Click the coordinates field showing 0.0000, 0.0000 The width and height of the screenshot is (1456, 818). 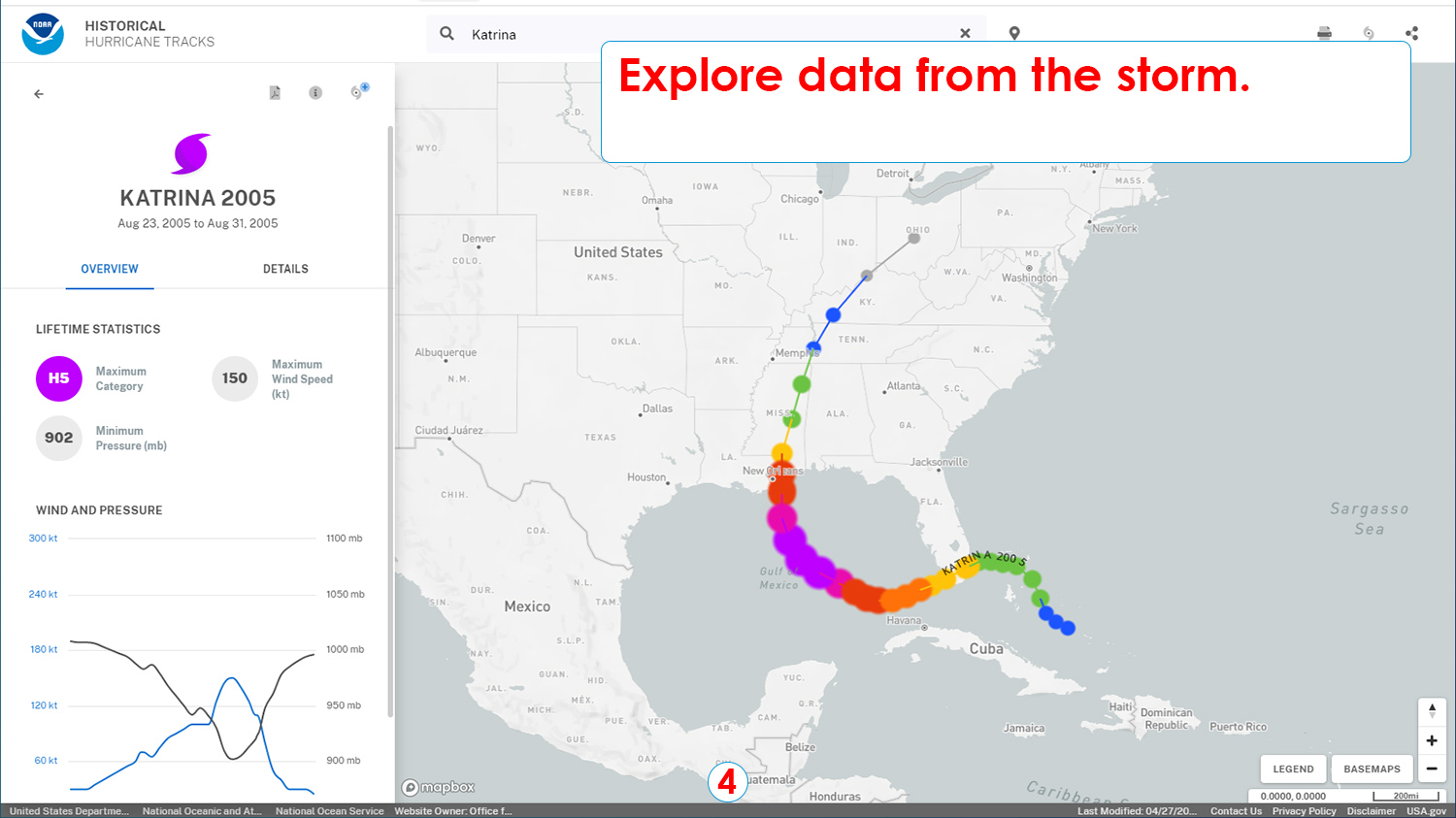(1291, 796)
